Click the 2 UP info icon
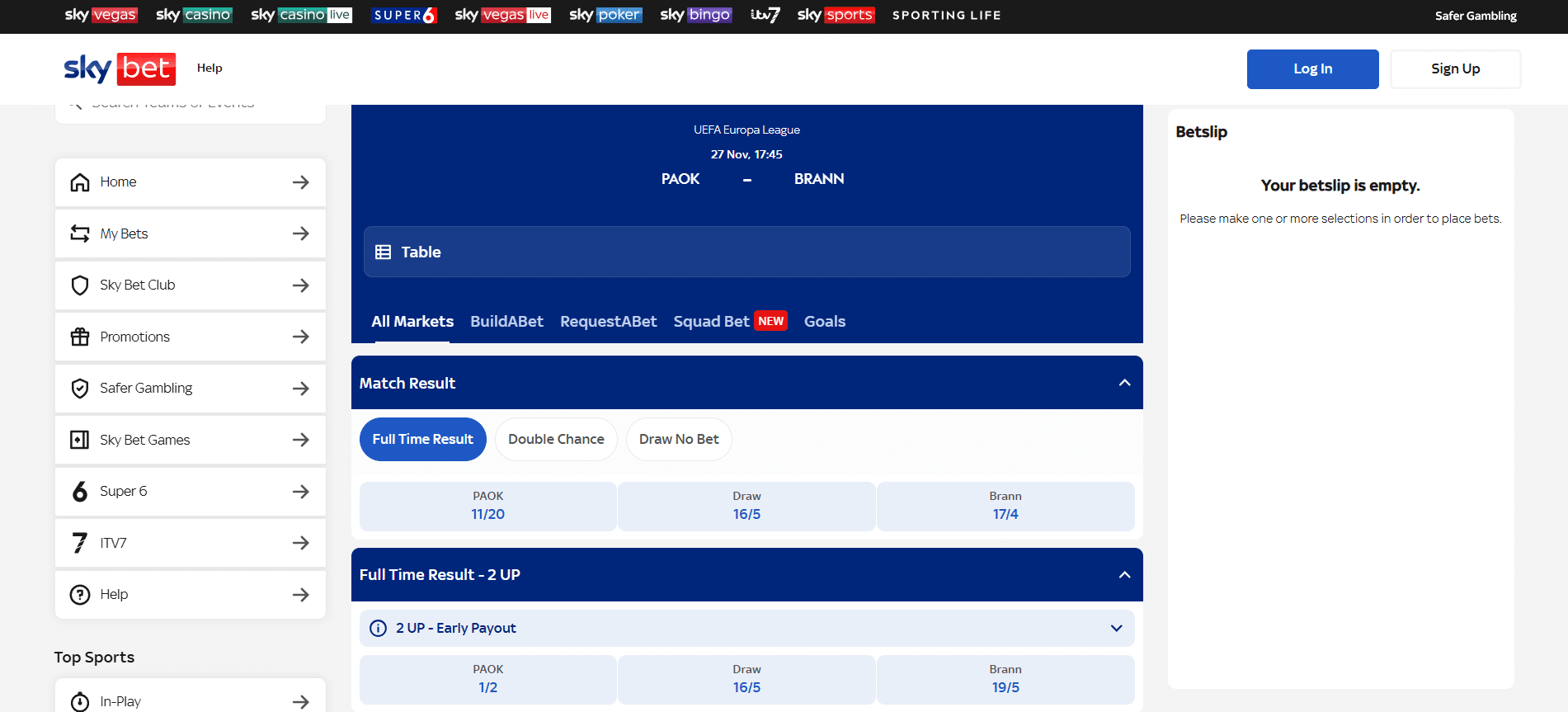This screenshot has width=1568, height=712. pyautogui.click(x=379, y=629)
